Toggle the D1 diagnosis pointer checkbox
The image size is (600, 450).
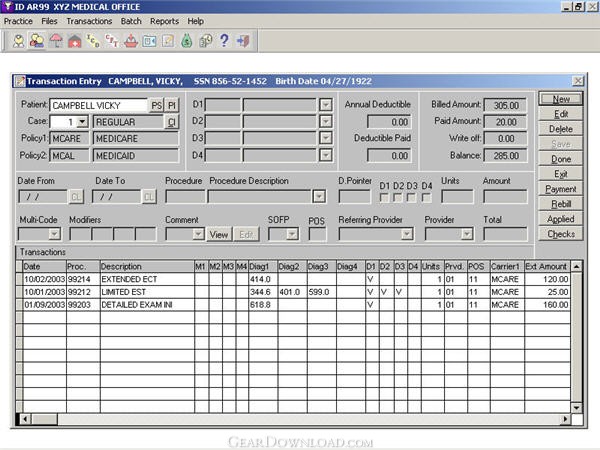384,197
